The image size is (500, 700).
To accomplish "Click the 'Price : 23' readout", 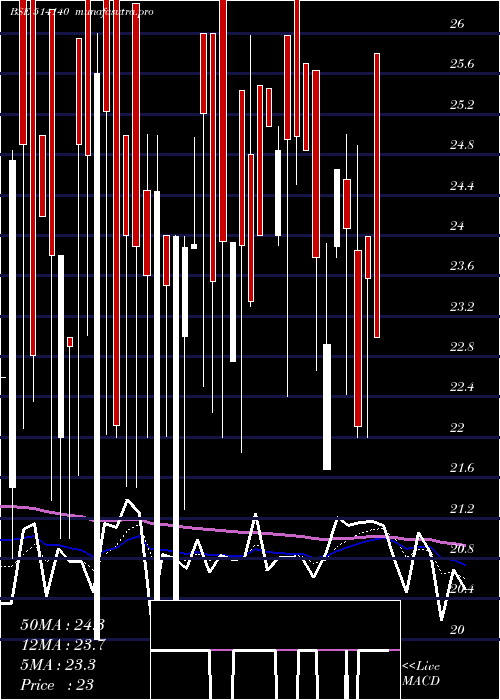I will [x=57, y=685].
